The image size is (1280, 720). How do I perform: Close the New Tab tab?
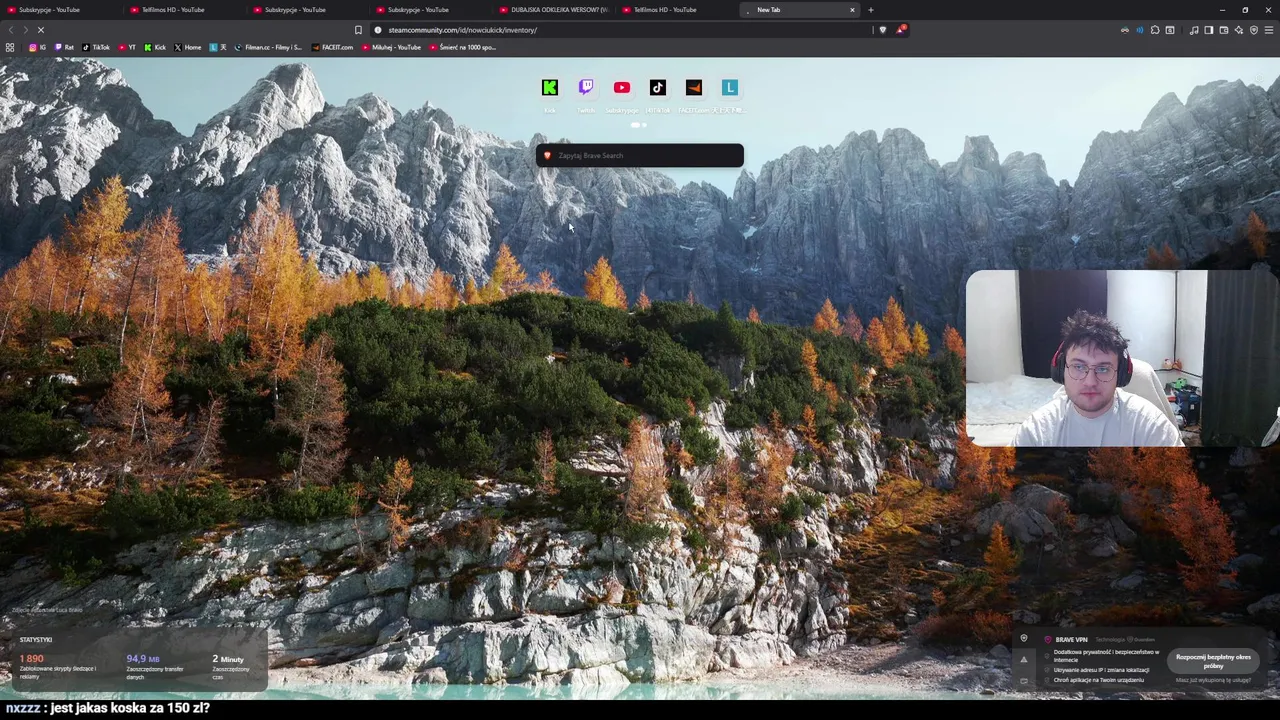[852, 10]
